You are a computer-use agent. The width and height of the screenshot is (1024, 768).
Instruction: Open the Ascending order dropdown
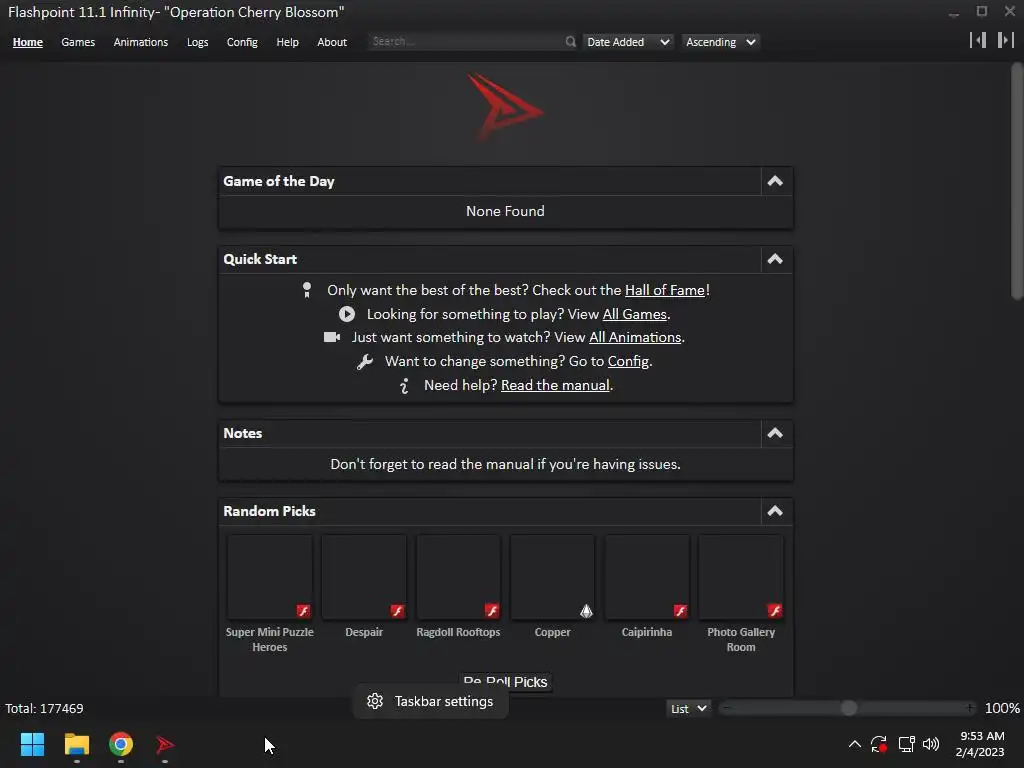point(720,42)
